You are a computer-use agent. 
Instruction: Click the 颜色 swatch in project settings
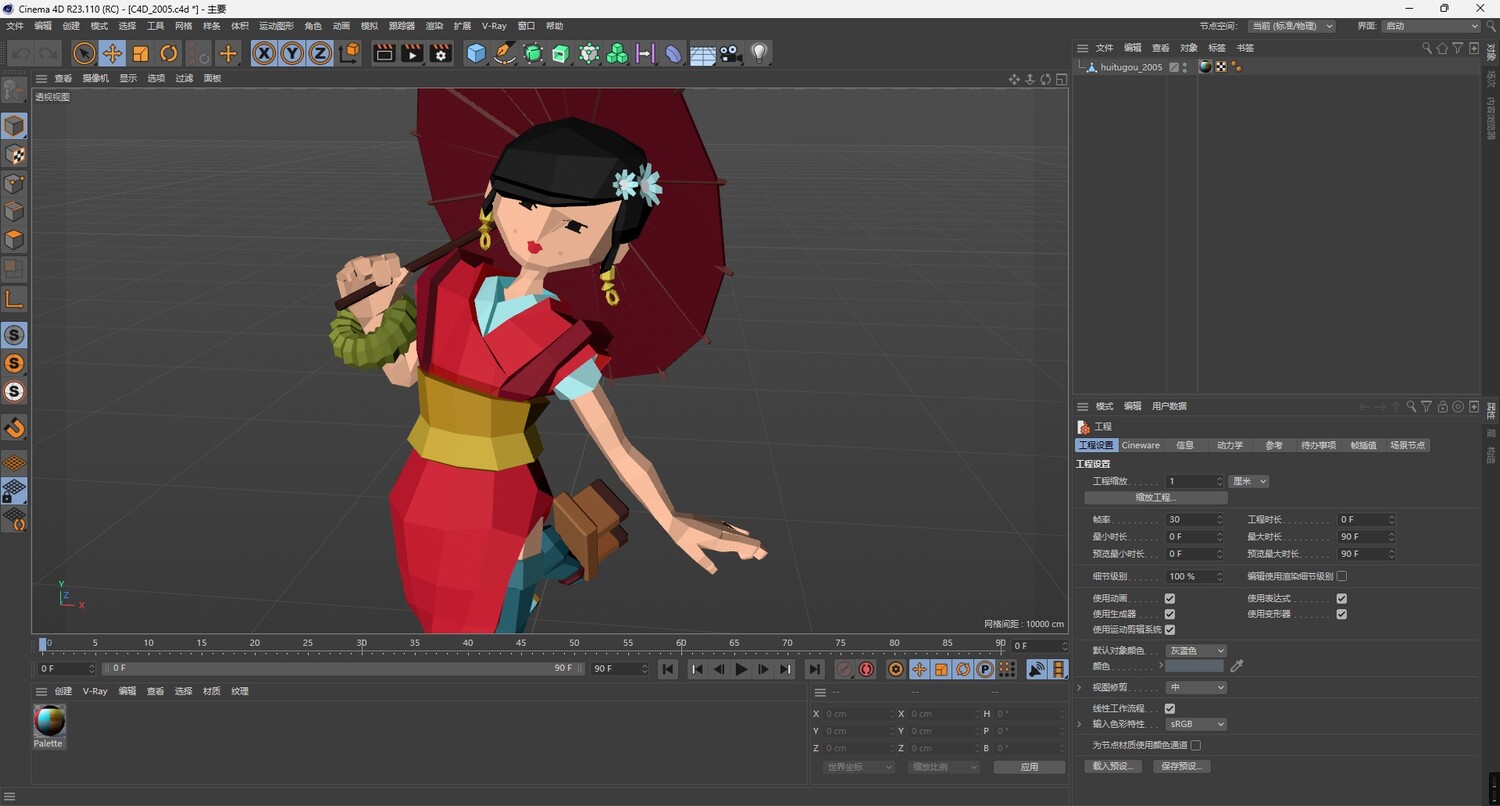(x=1194, y=666)
